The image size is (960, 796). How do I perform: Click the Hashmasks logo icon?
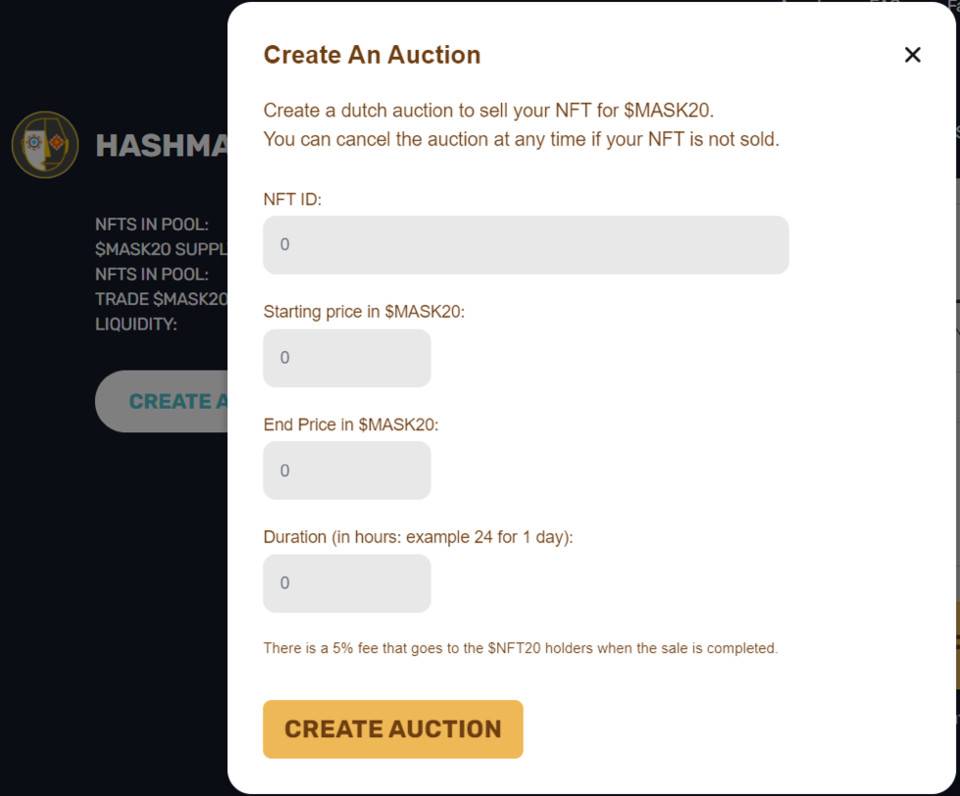click(x=45, y=145)
